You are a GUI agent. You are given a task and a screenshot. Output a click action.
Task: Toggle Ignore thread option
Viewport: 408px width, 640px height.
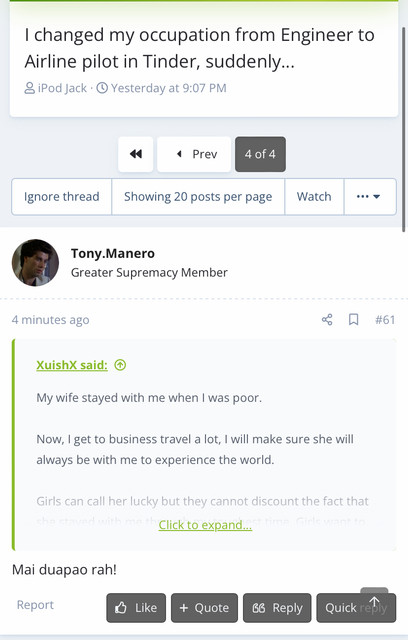click(x=62, y=197)
